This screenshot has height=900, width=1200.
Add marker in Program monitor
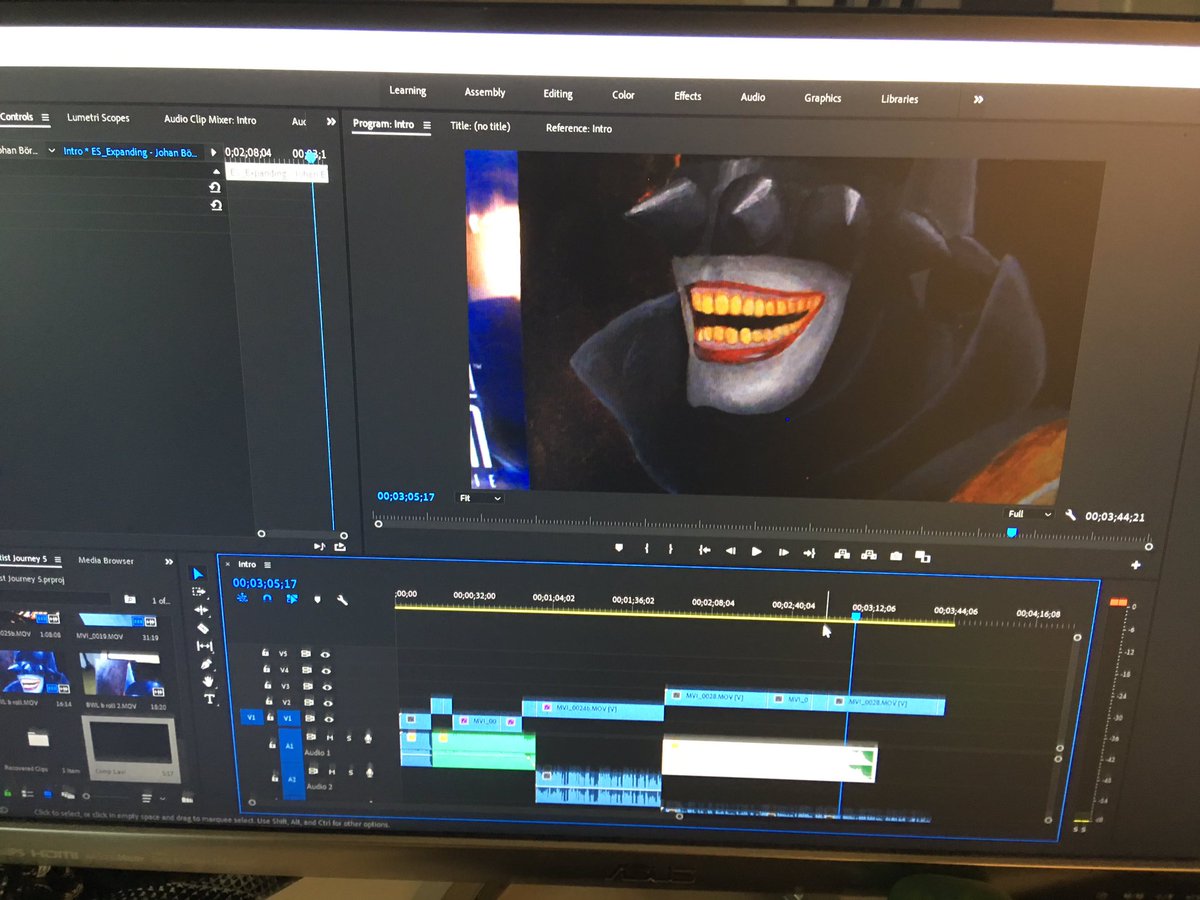[619, 548]
